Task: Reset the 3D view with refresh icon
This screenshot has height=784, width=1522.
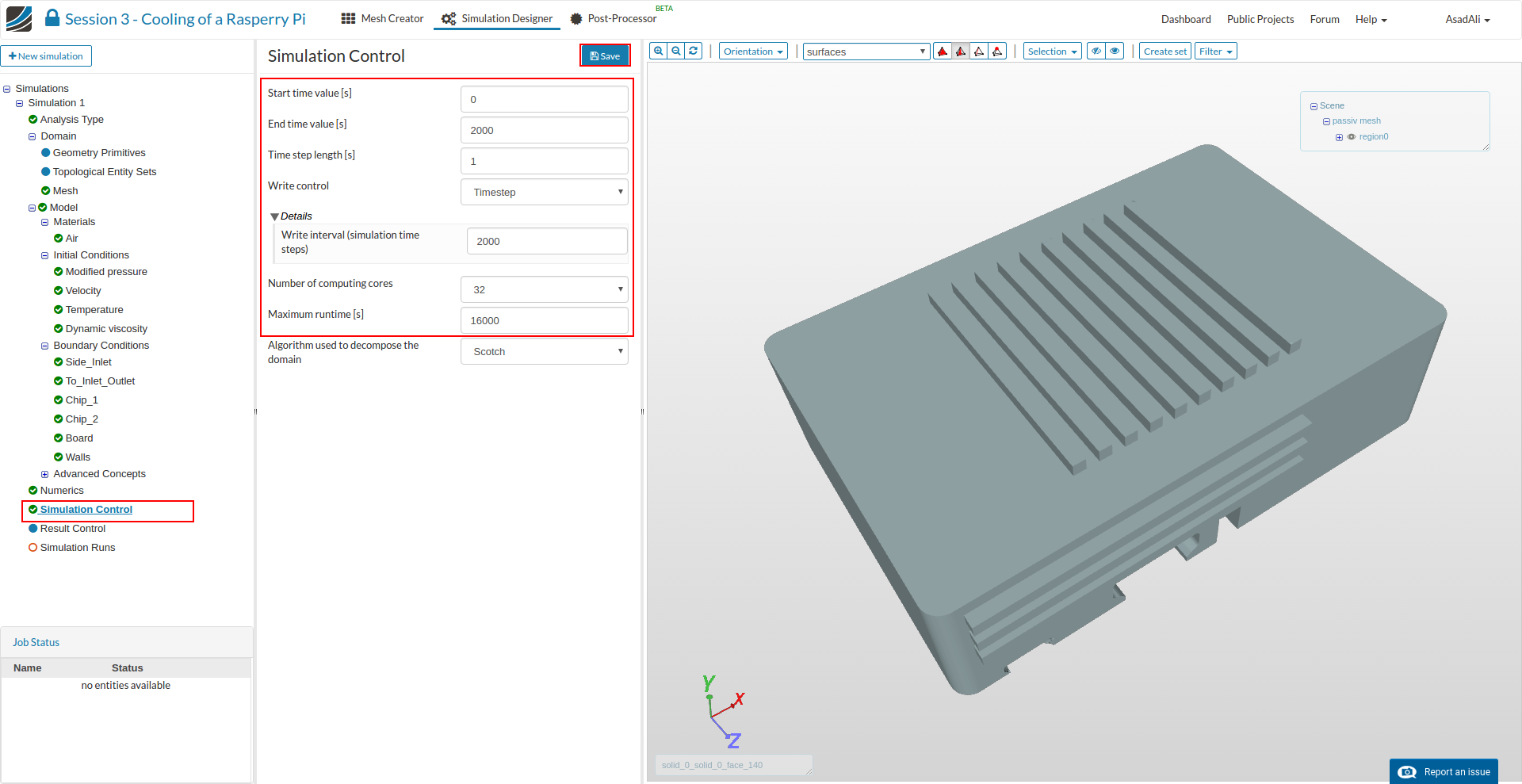Action: (x=694, y=52)
